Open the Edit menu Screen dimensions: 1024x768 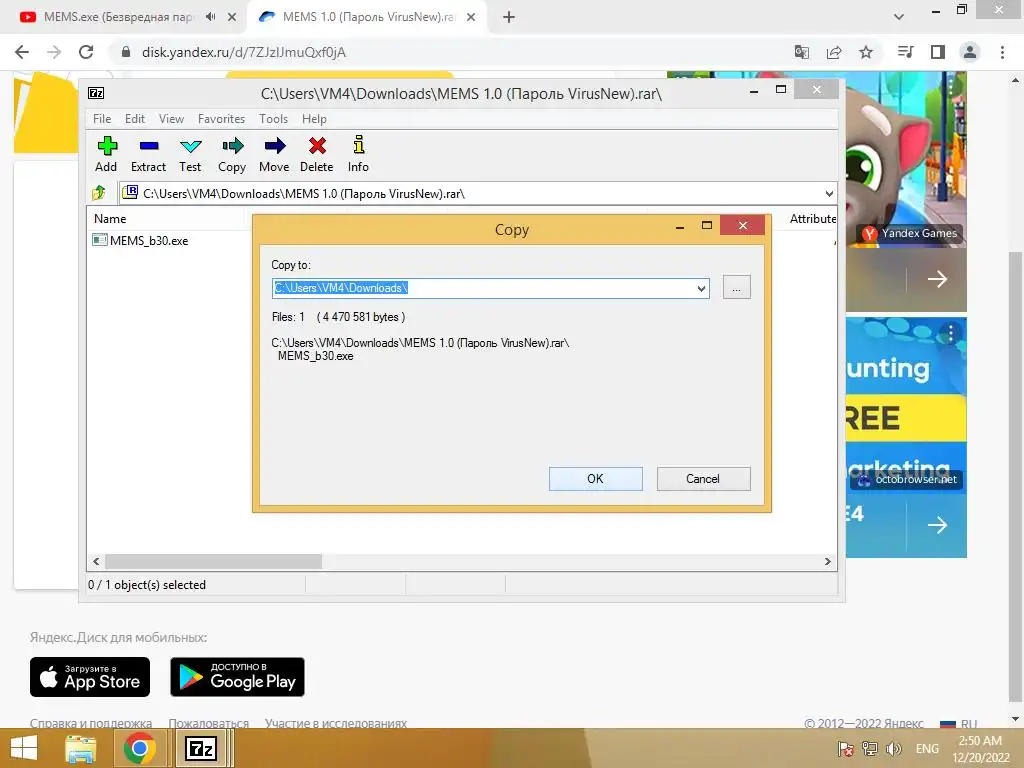135,119
